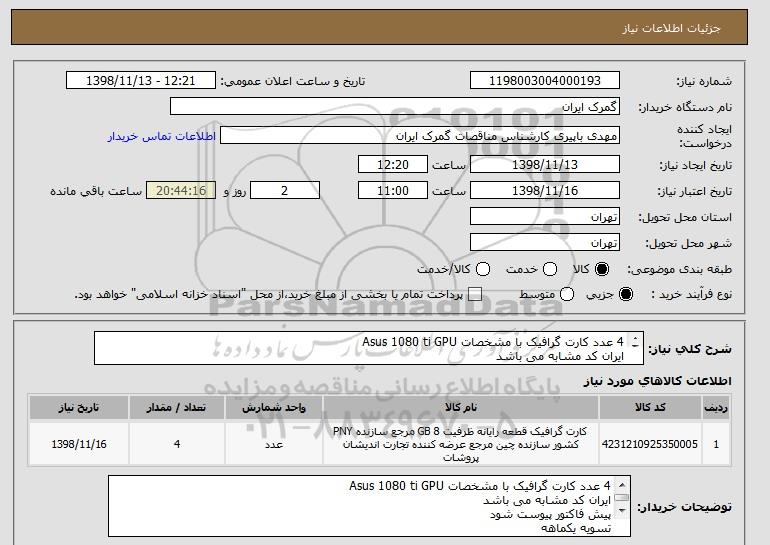This screenshot has width=770, height=545.
Task: Click item code 423121092535​0005 cell
Action: [x=650, y=444]
